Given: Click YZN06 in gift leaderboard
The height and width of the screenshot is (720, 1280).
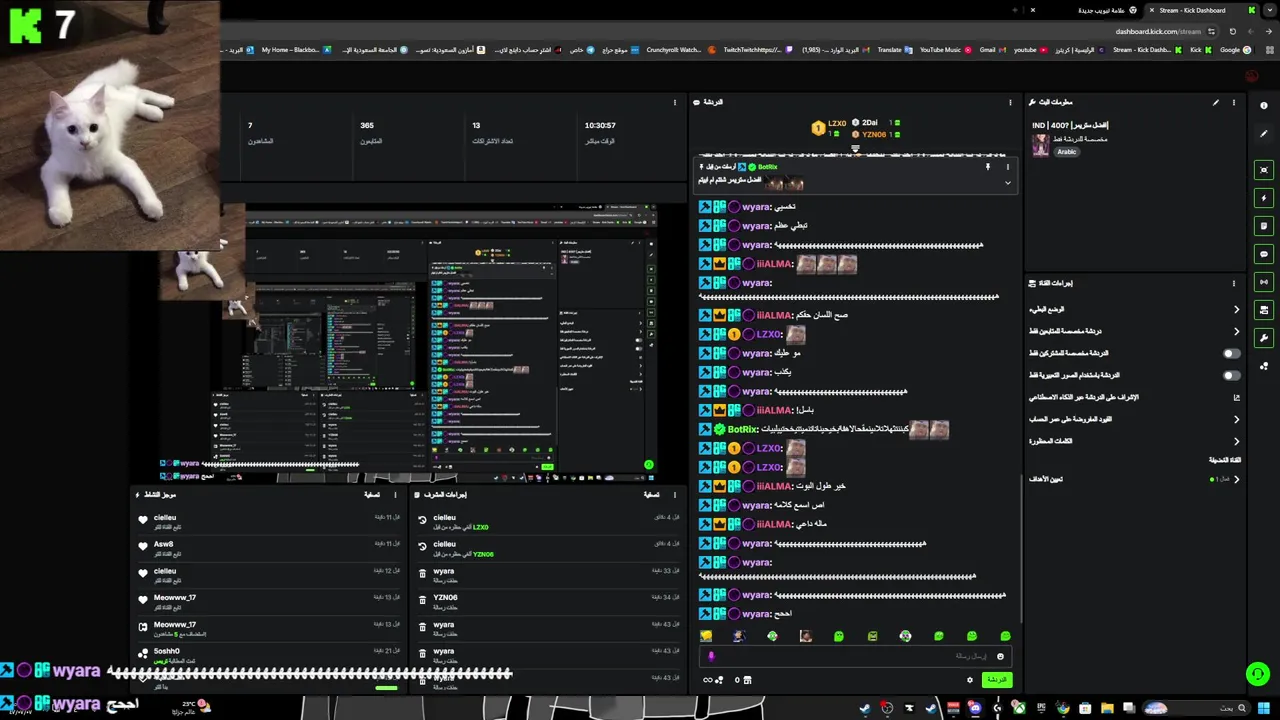Looking at the screenshot, I should point(874,134).
